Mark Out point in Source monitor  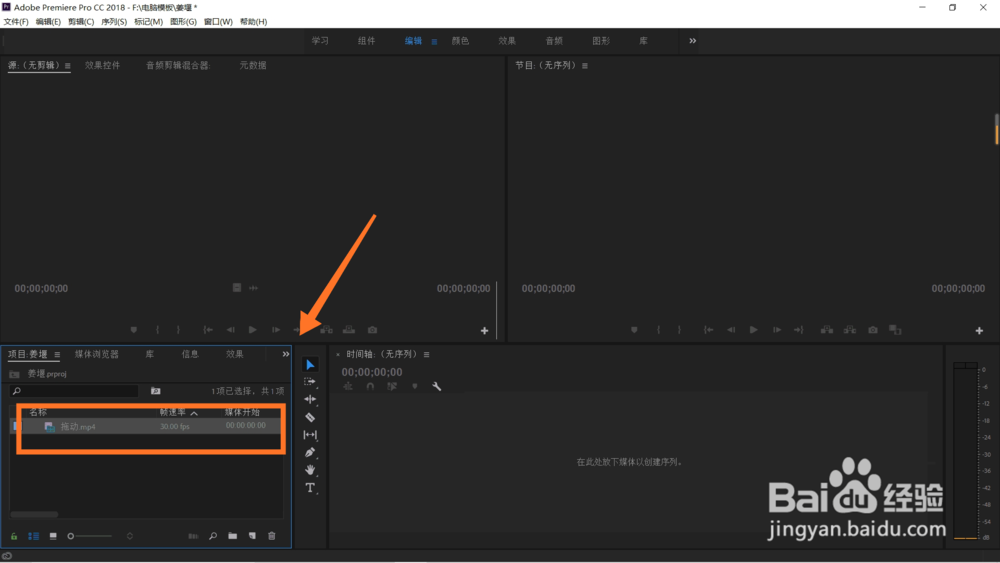click(x=178, y=330)
